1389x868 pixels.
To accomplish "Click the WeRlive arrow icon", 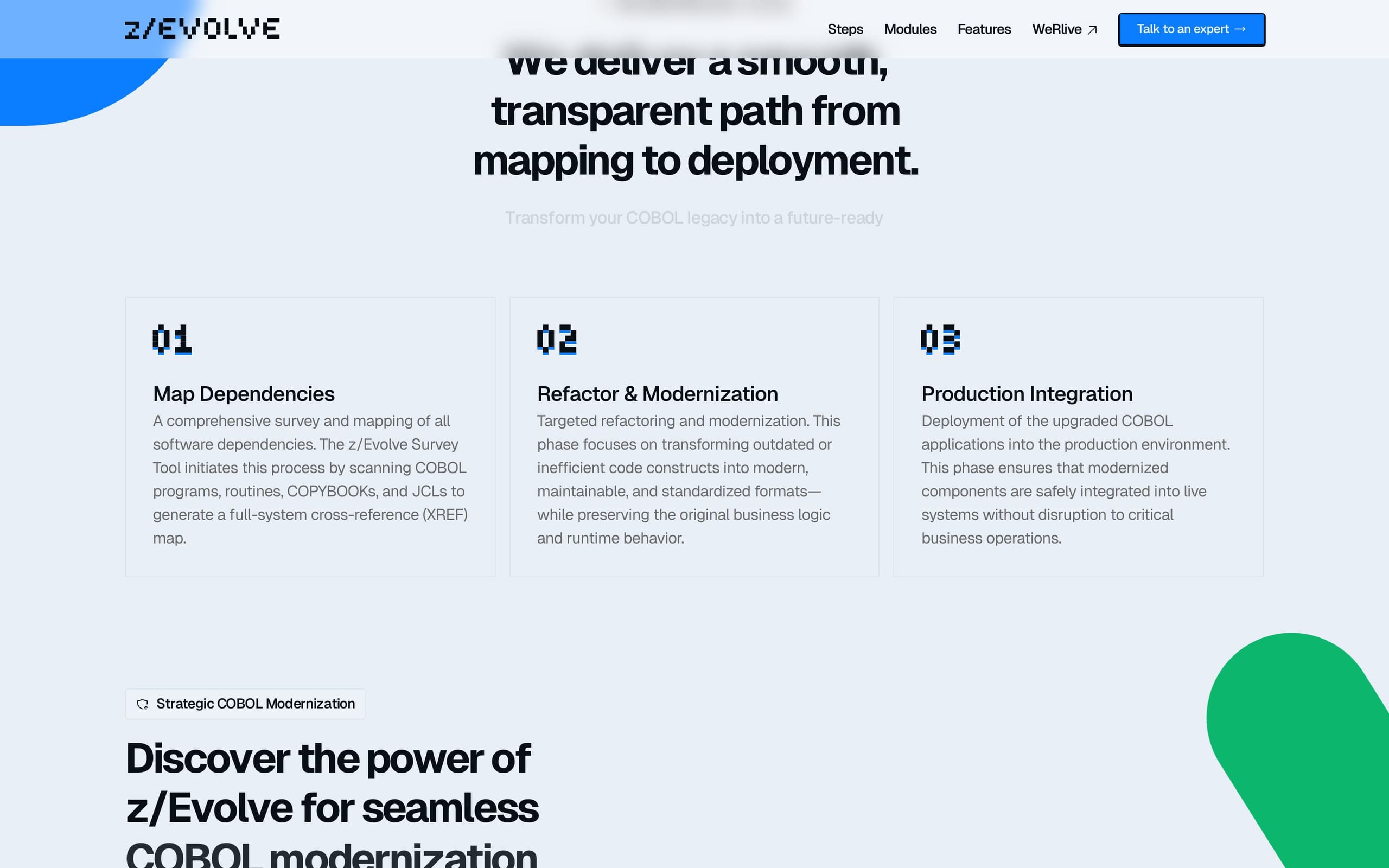I will (1092, 30).
